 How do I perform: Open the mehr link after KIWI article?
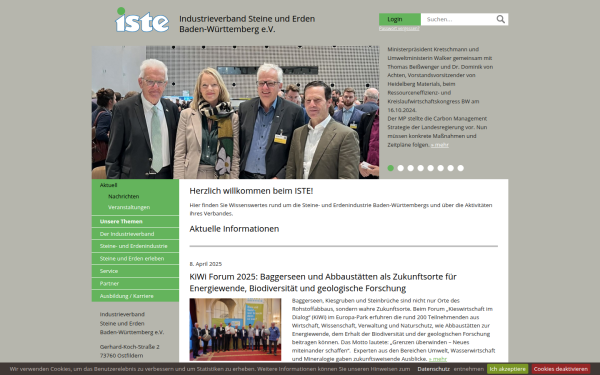(x=438, y=359)
